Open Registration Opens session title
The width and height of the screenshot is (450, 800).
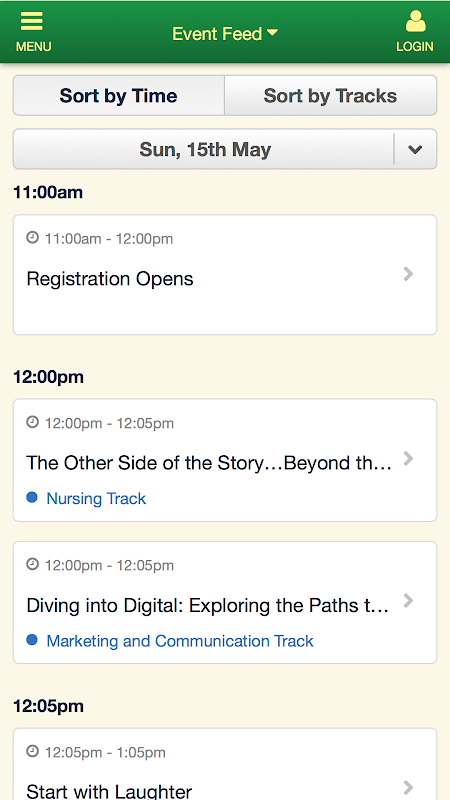[110, 279]
